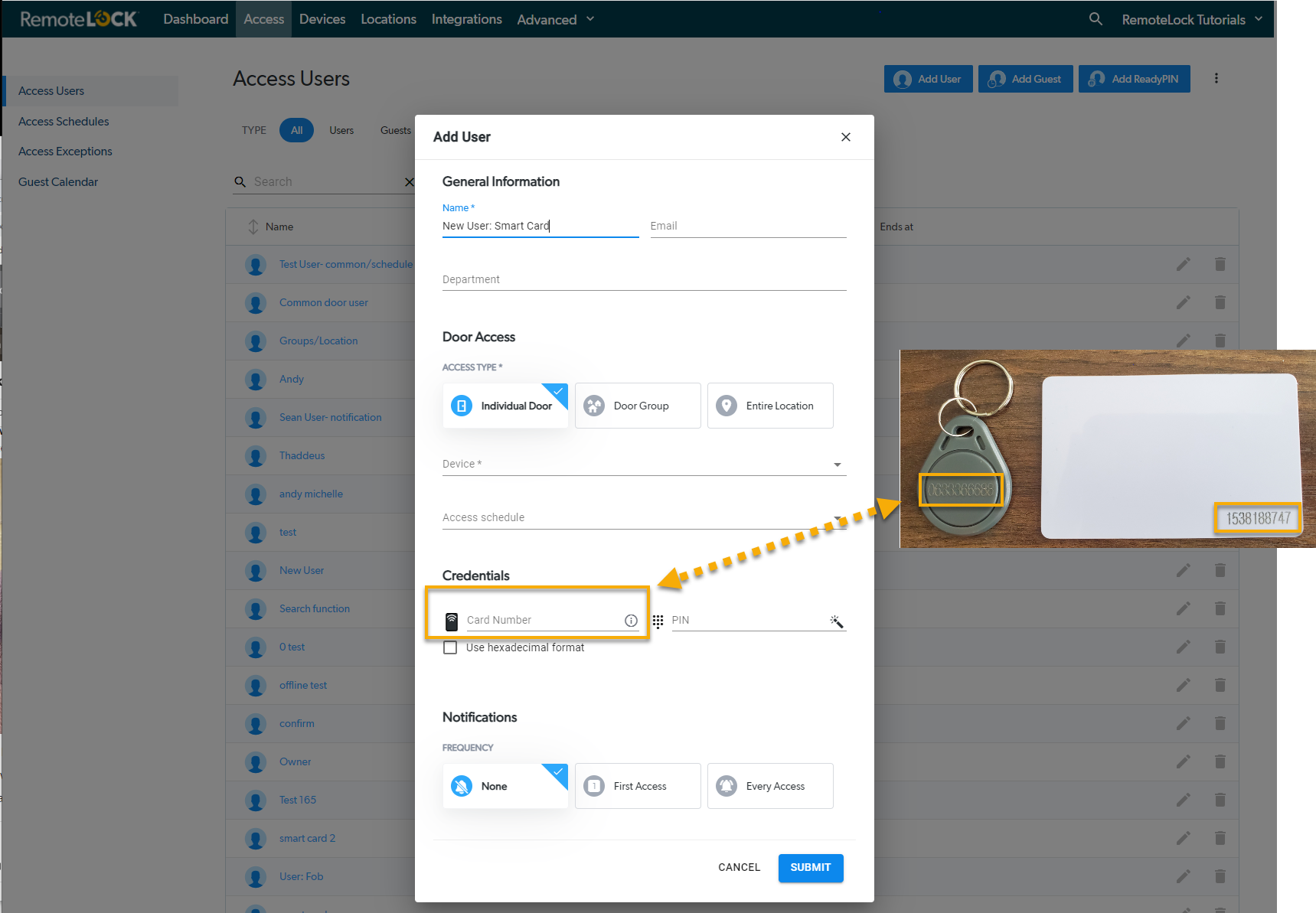Image resolution: width=1316 pixels, height=913 pixels.
Task: Open the Devices menu in top navigation
Action: tap(322, 19)
